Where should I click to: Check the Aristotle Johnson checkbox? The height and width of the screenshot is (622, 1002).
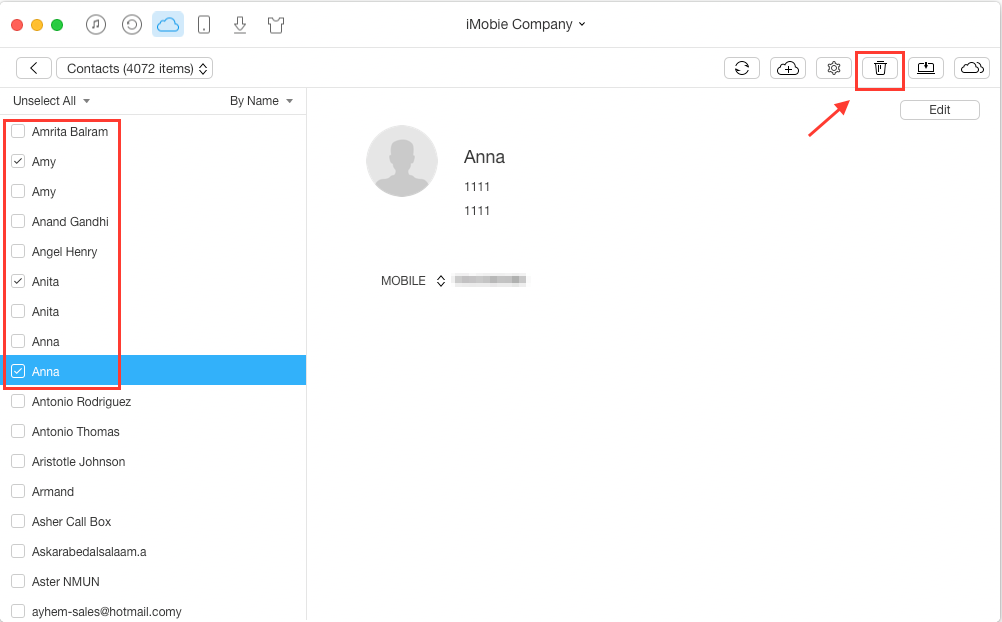coord(18,461)
